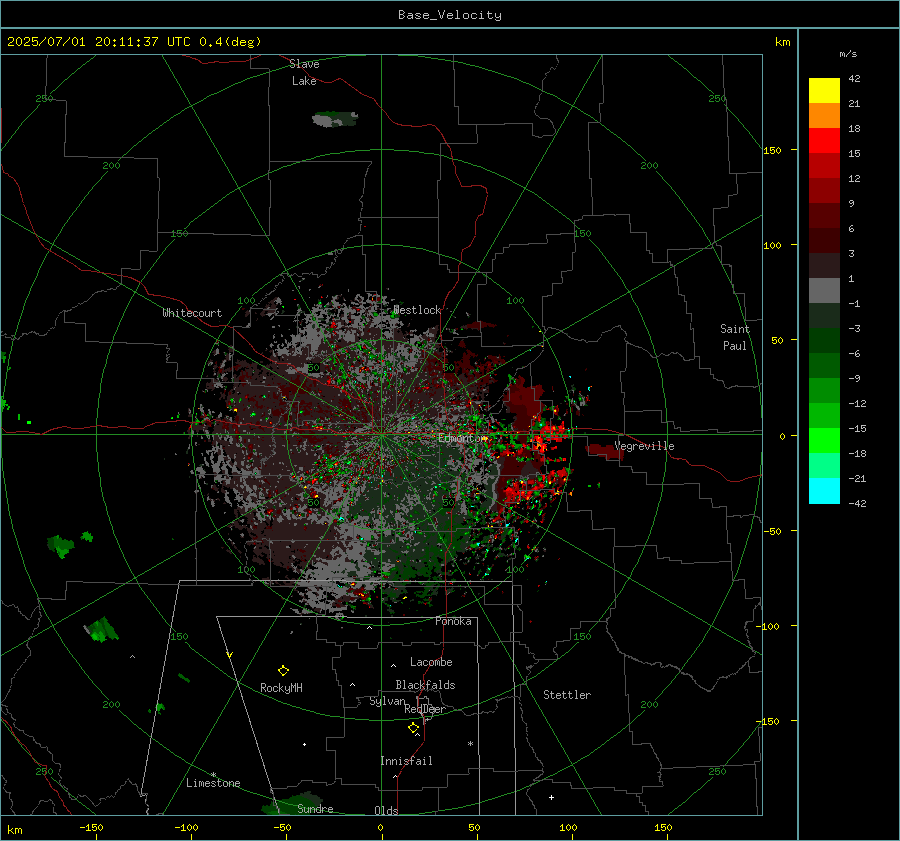Image resolution: width=900 pixels, height=841 pixels.
Task: Pick the yellow 42 to 21 m/s legend color
Action: [x=824, y=91]
